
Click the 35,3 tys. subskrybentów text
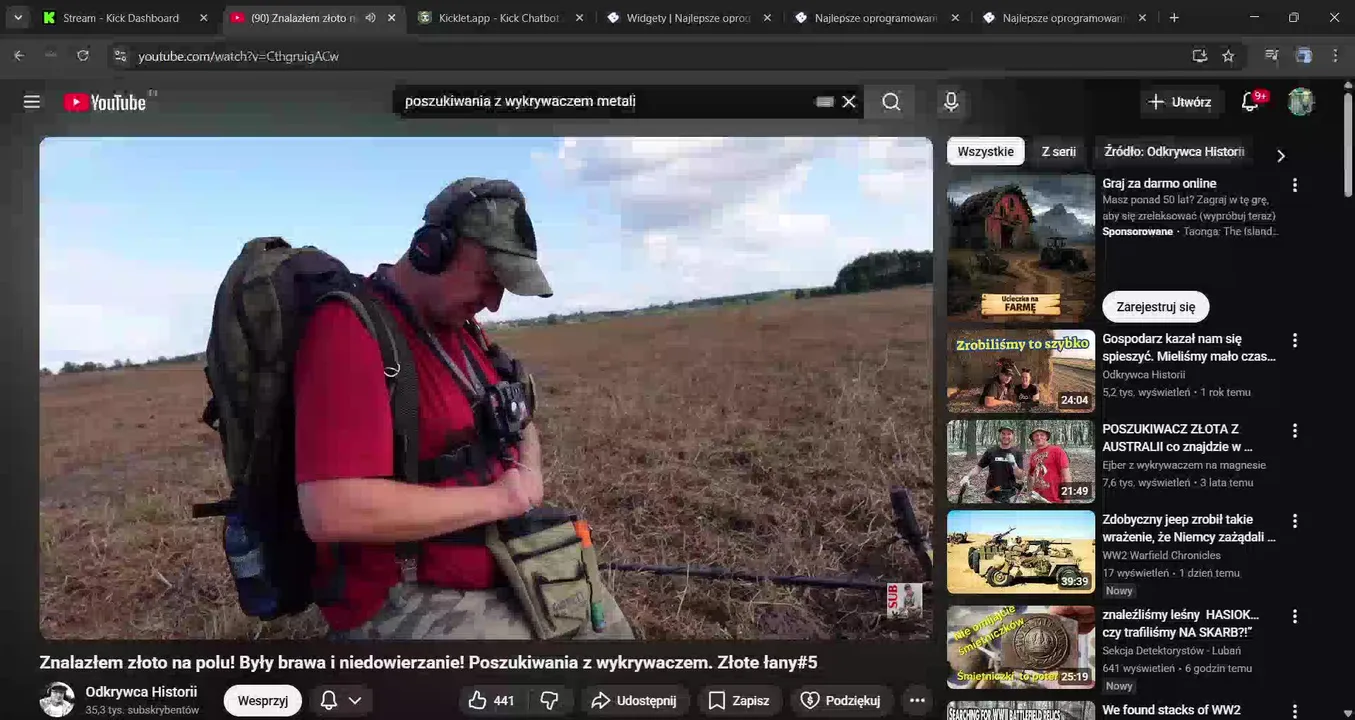coord(142,710)
